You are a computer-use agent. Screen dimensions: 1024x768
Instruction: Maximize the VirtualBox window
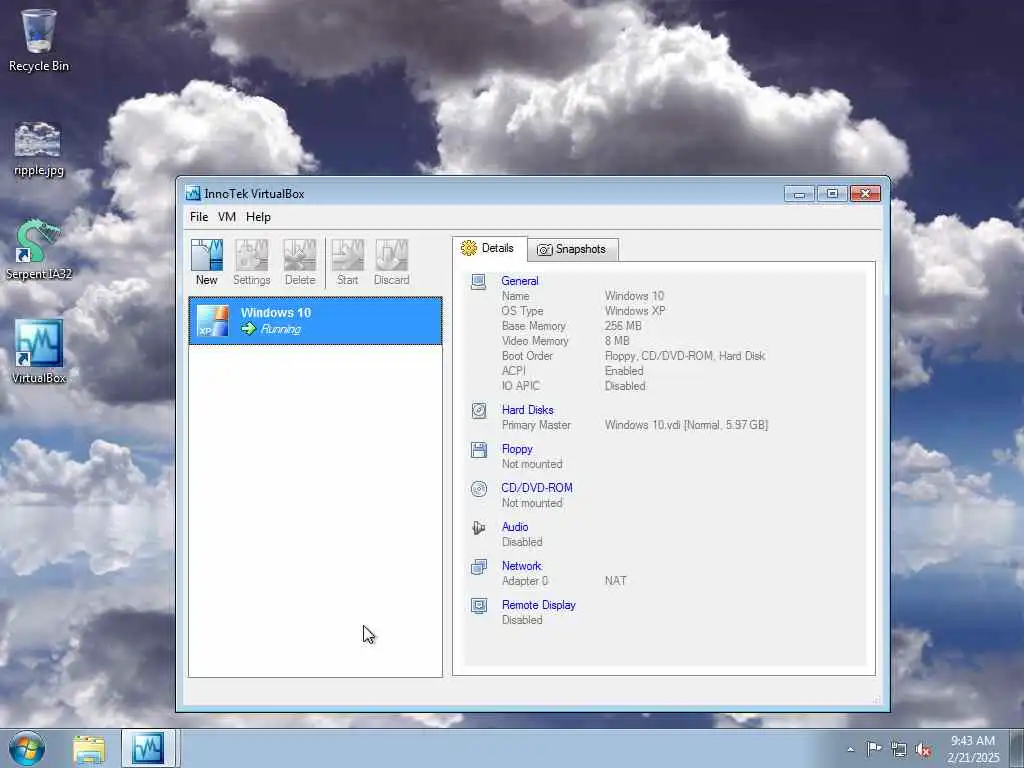click(x=832, y=194)
